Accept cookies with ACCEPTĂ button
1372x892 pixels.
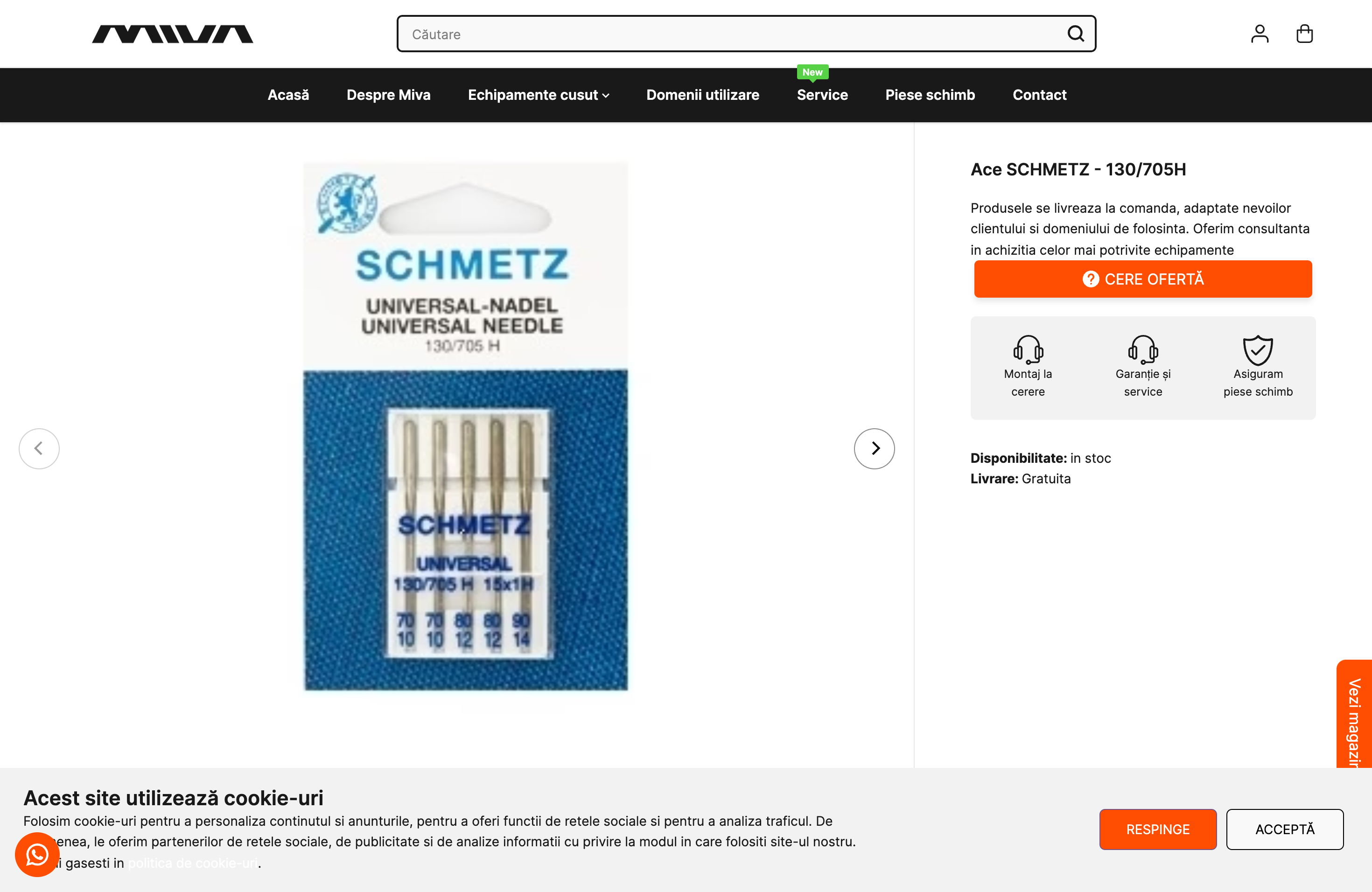[x=1285, y=829]
